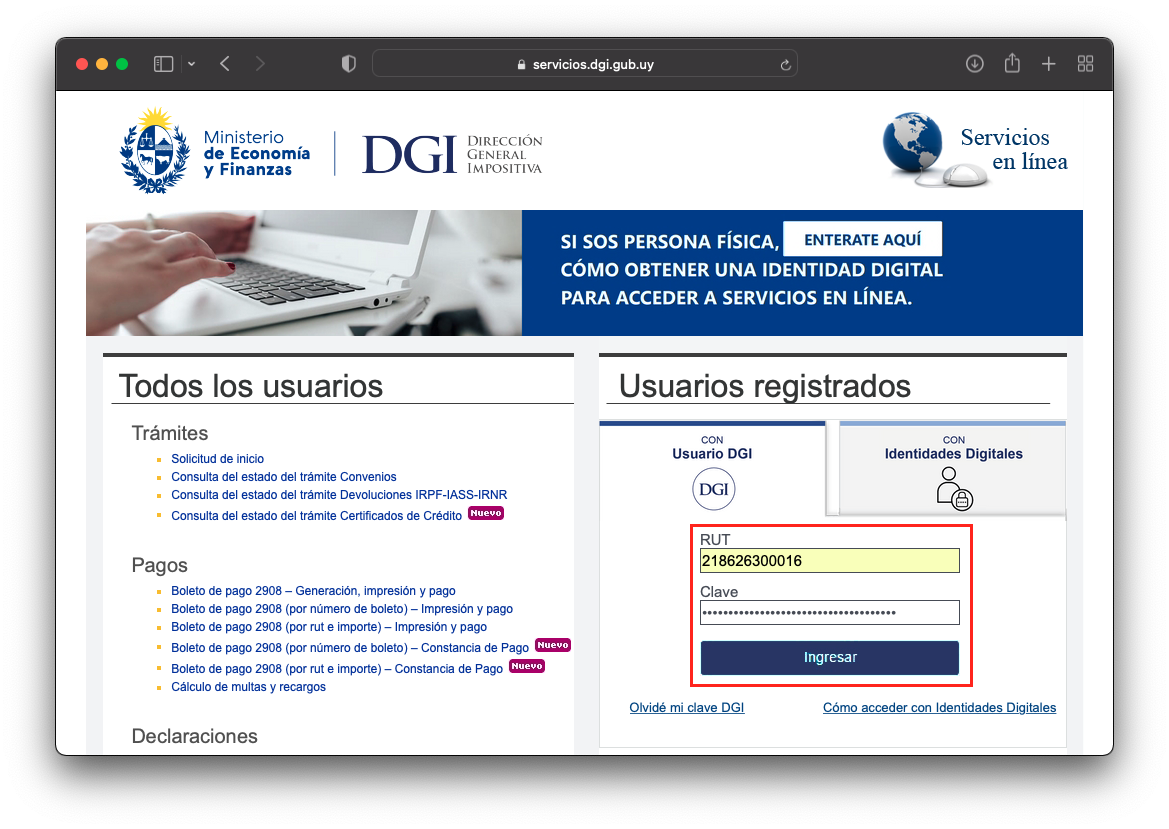The height and width of the screenshot is (829, 1169).
Task: Open Olvidé mi clave DGI link
Action: [686, 707]
